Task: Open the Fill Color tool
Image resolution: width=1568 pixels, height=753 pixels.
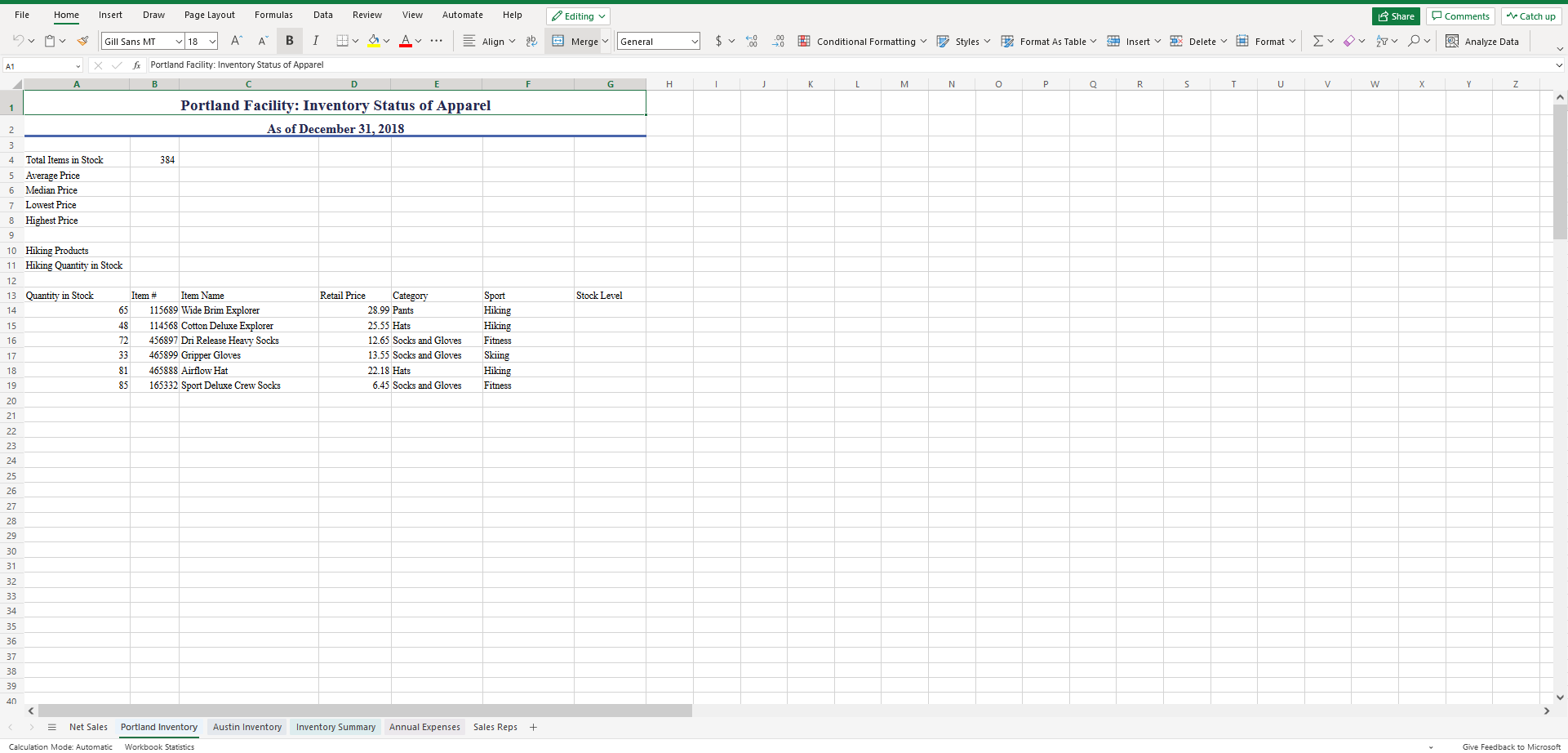Action: pos(373,41)
